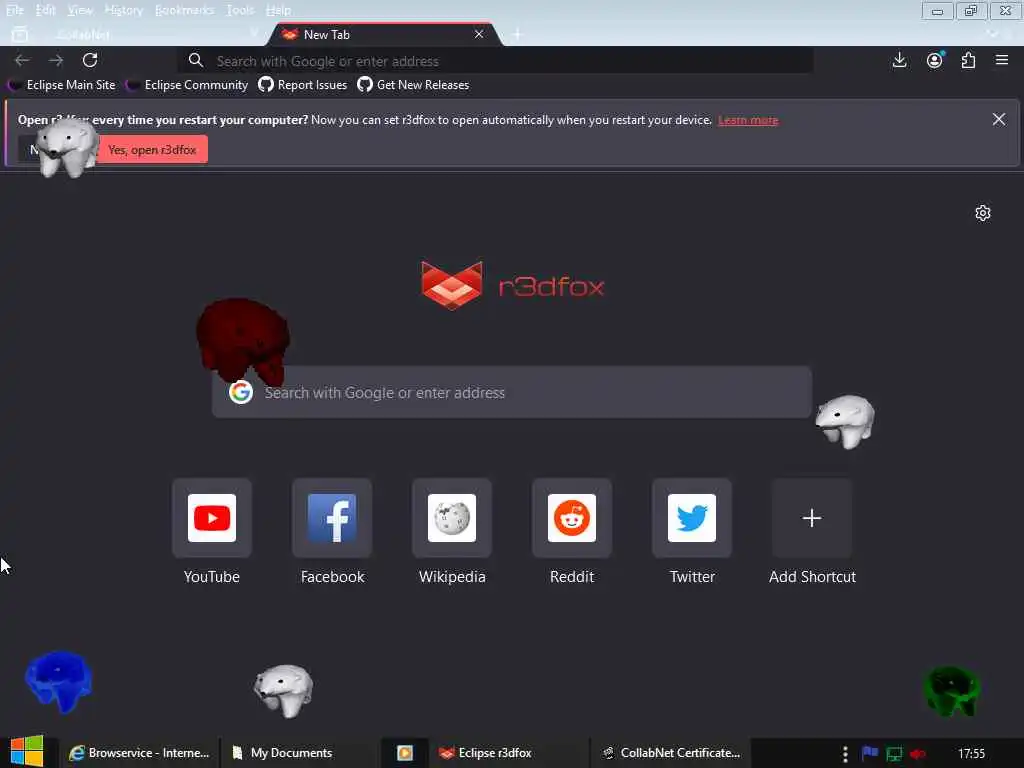Switch to the New Tab tab
Image resolution: width=1024 pixels, height=768 pixels.
(x=384, y=35)
